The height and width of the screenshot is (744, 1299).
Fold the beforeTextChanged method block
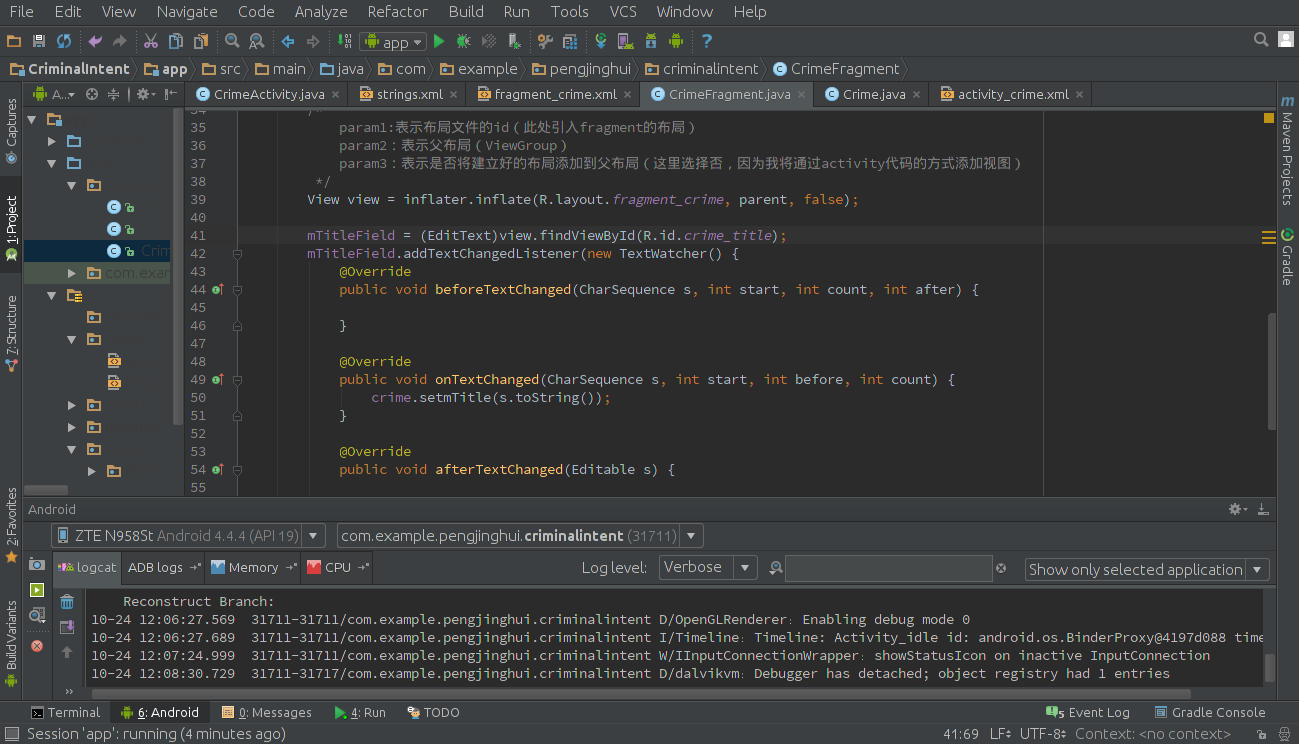[x=237, y=290]
